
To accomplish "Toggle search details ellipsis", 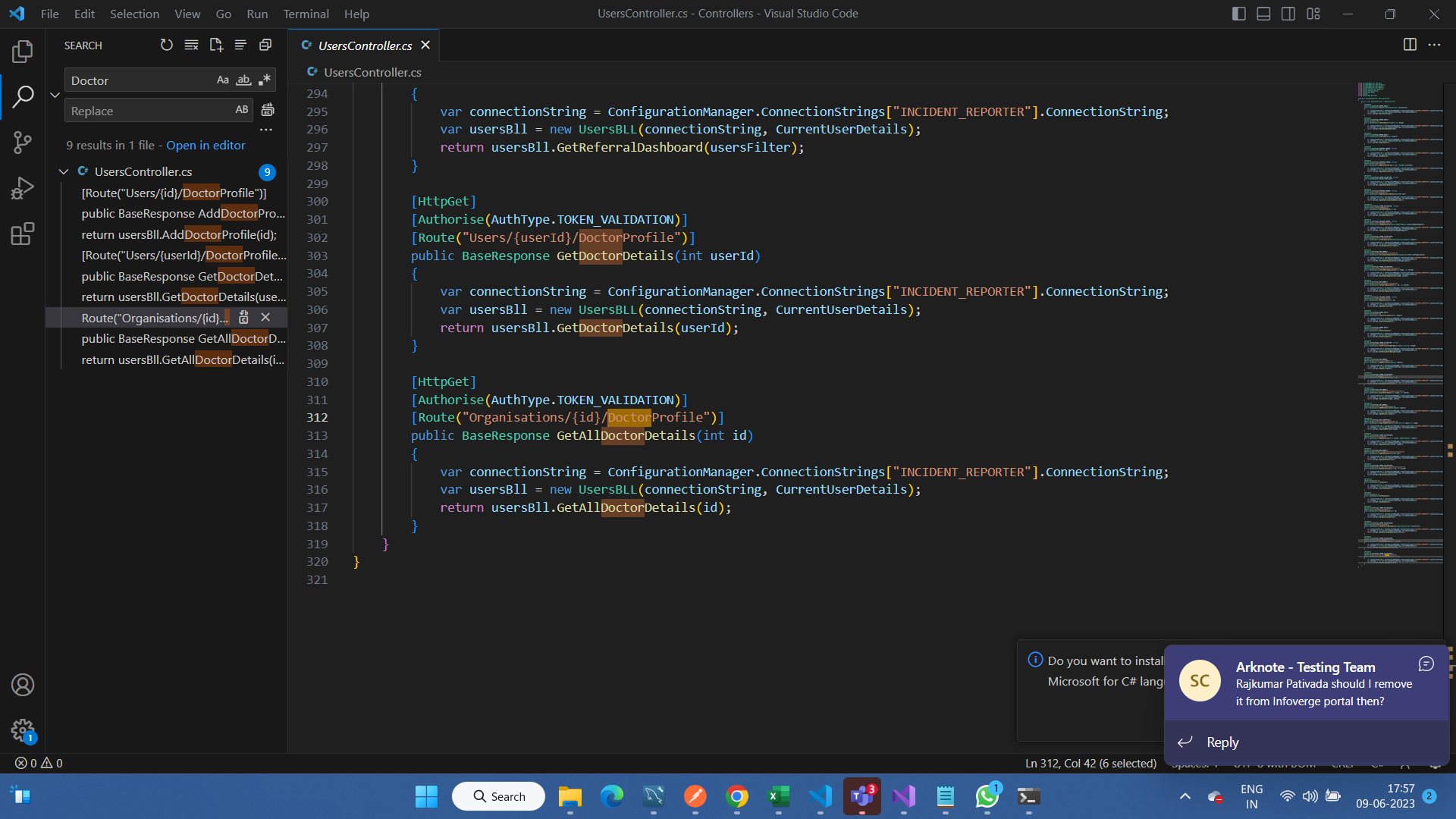I will coord(265,130).
